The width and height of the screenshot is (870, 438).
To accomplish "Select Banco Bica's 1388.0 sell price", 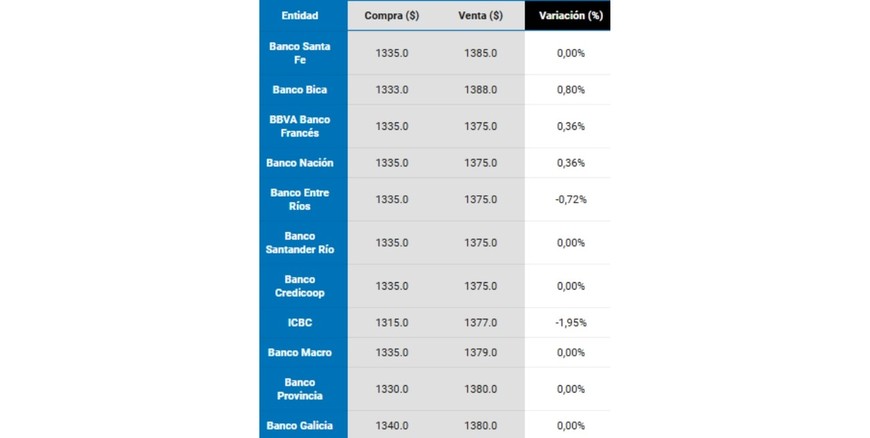I will pyautogui.click(x=480, y=90).
